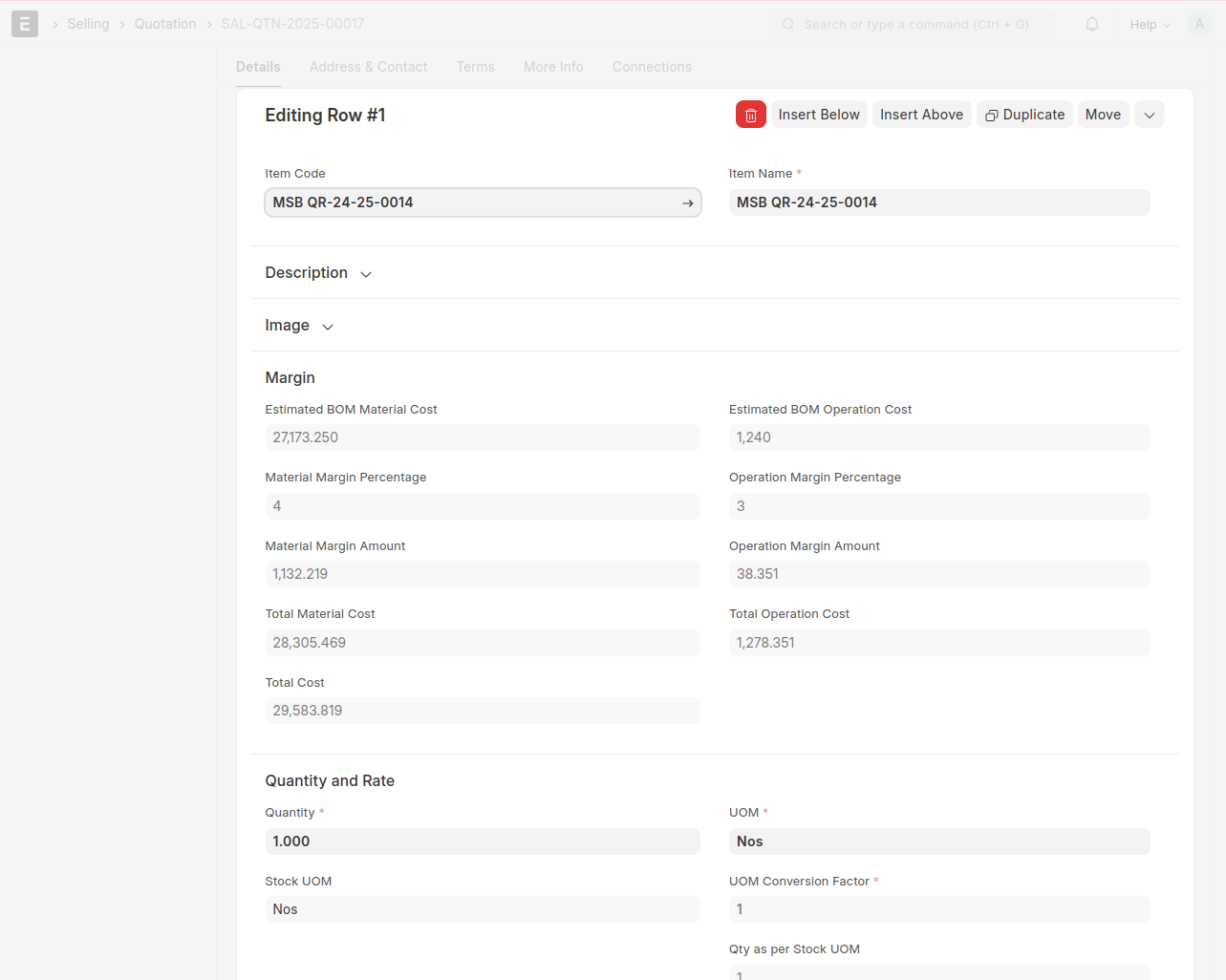
Task: Go to Selling in the breadcrumb
Action: pyautogui.click(x=88, y=24)
